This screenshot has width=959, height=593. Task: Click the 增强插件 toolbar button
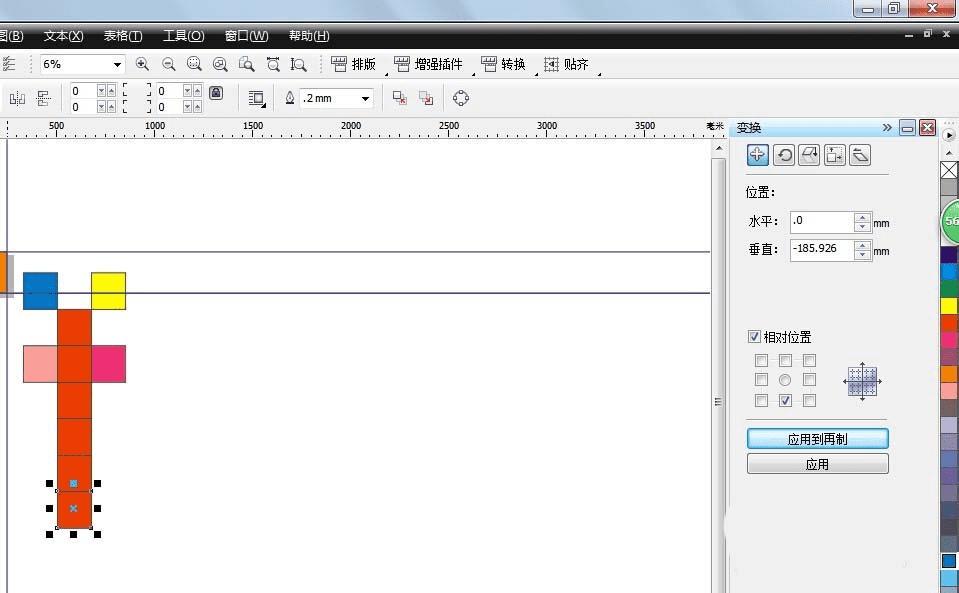[429, 64]
